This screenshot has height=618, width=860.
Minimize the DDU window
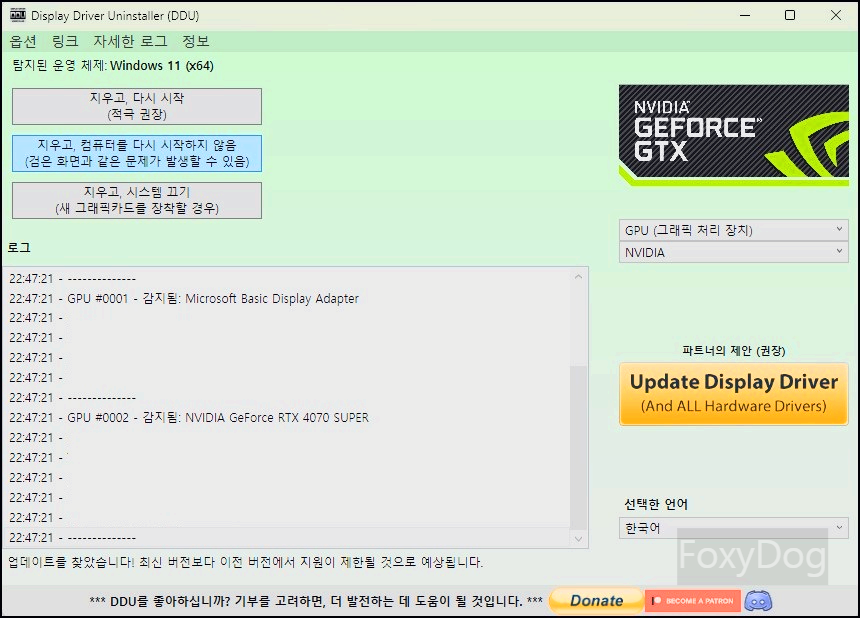point(745,15)
